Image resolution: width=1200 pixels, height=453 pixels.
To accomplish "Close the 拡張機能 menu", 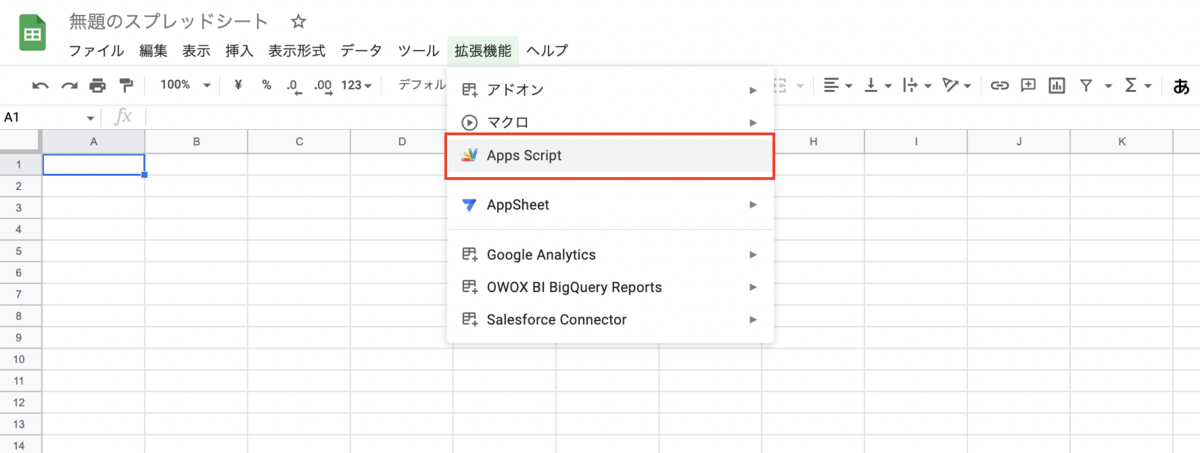I will (483, 50).
